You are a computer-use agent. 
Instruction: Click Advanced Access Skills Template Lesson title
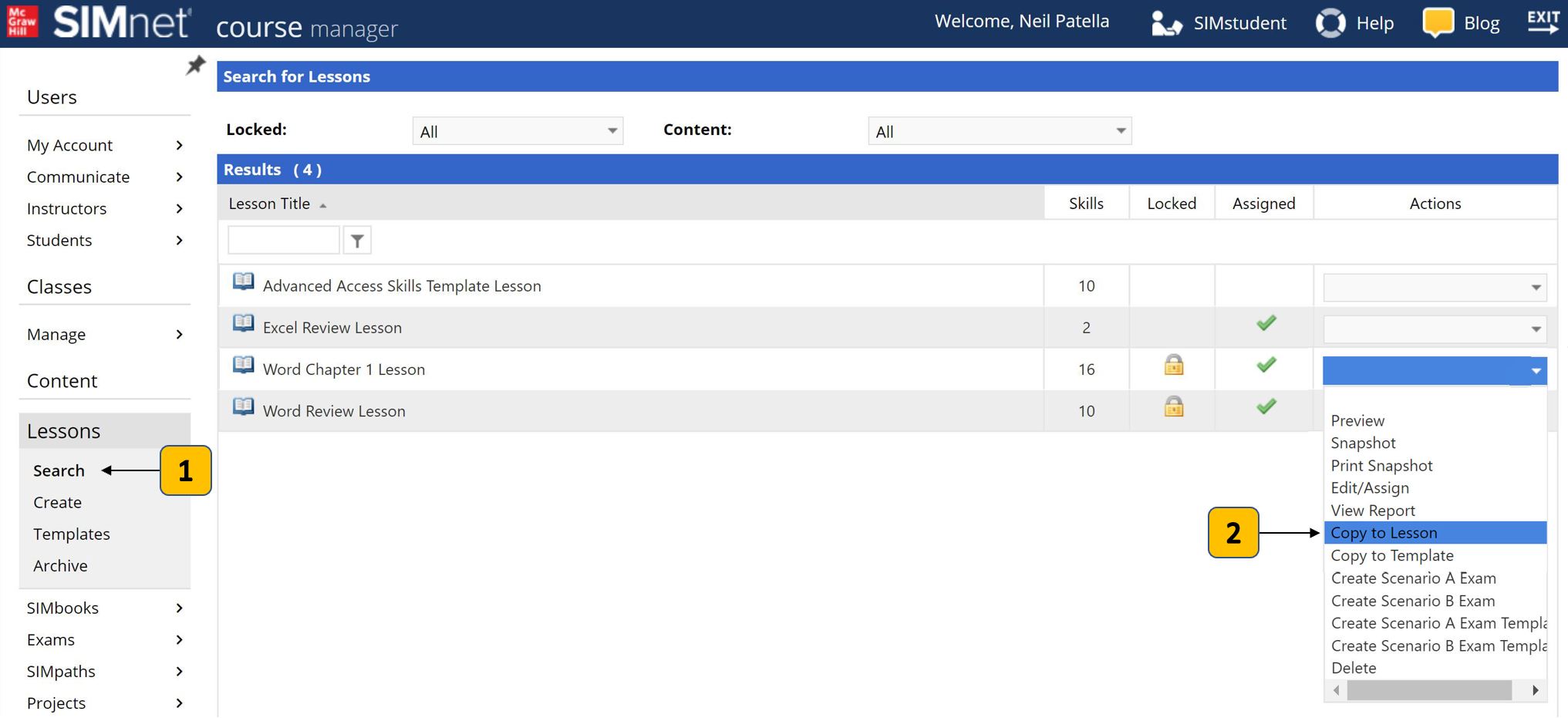coord(402,286)
